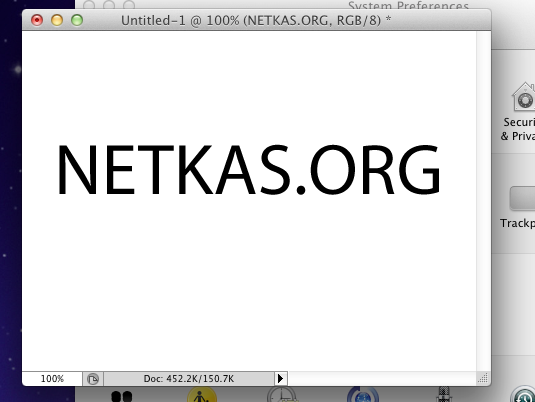Click the status bar icon beside zoom field
Screen dimensions: 535x402
pos(93,379)
